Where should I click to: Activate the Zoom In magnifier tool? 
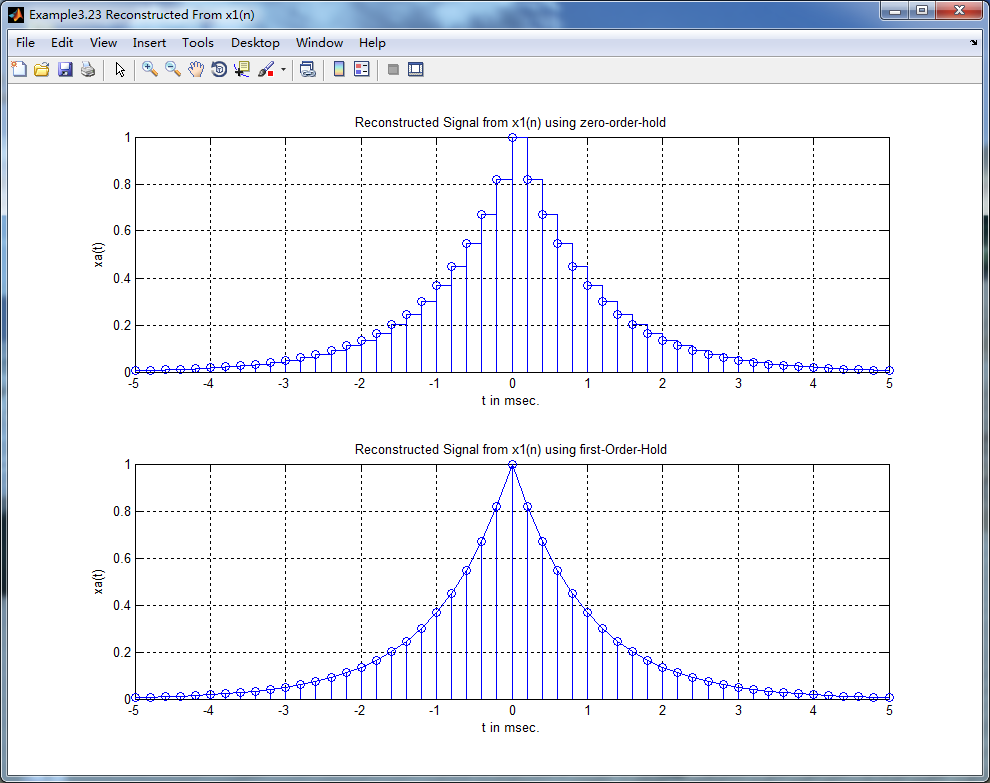150,69
